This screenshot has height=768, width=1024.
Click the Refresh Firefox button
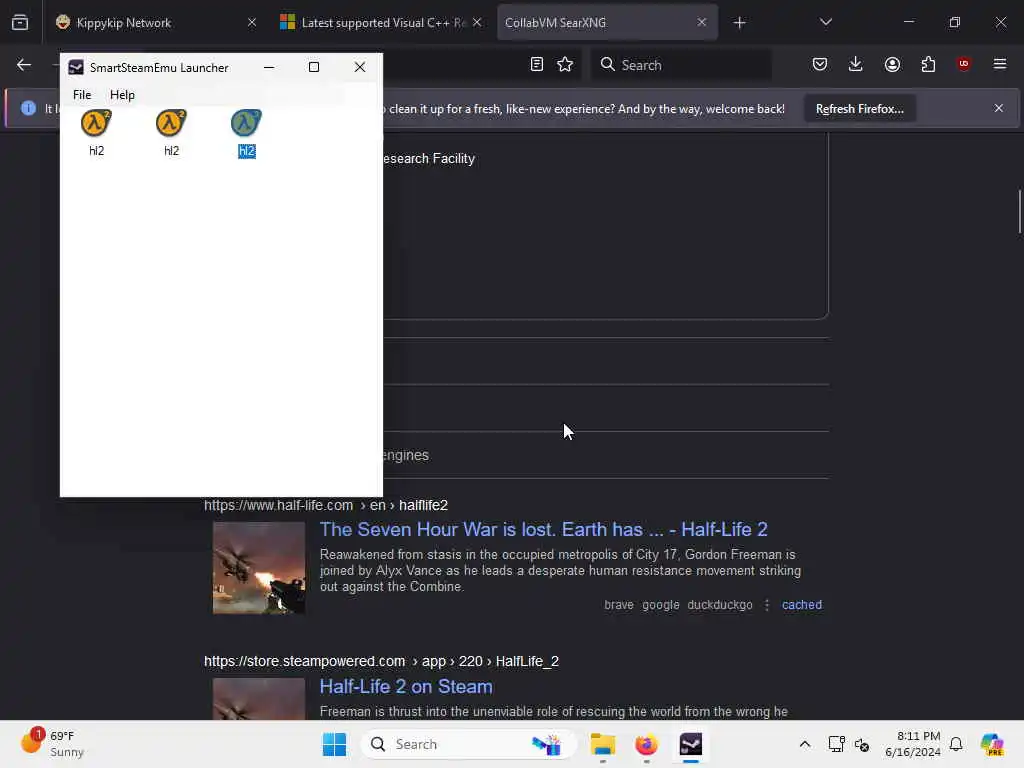pos(859,108)
